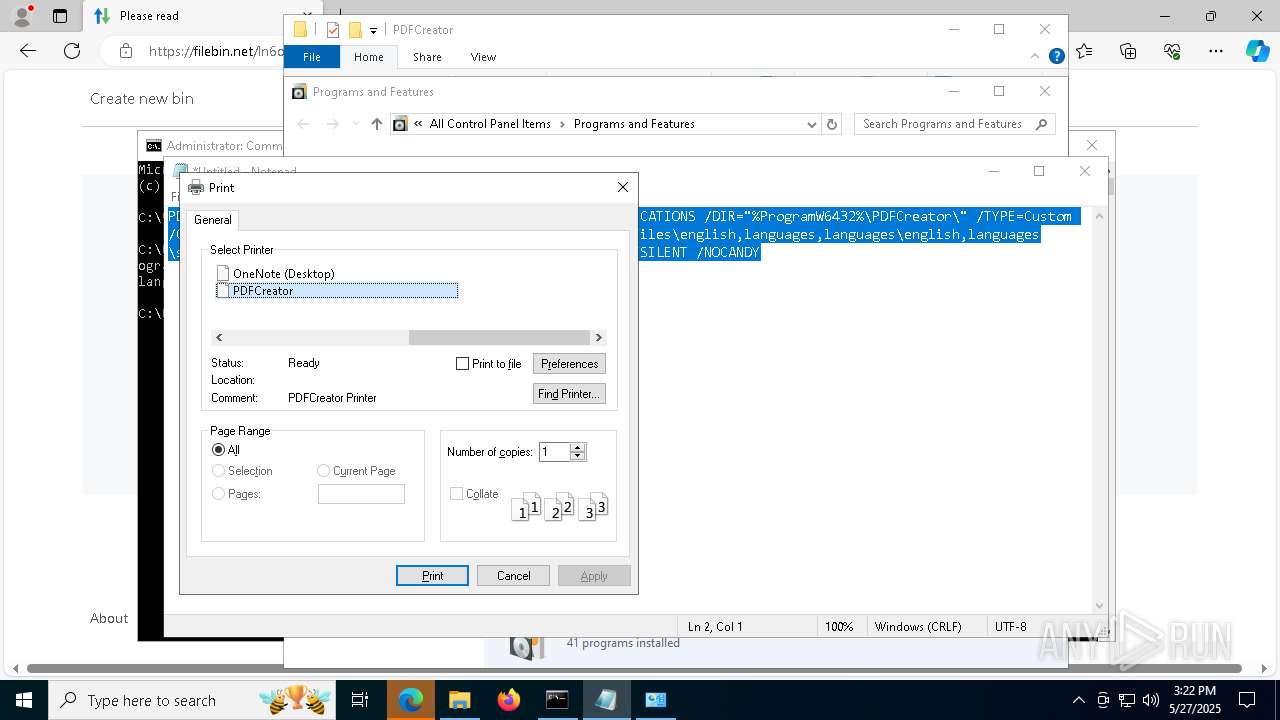Image resolution: width=1280 pixels, height=720 pixels.
Task: Expand address bar dropdown in Programs and Features
Action: coord(811,124)
